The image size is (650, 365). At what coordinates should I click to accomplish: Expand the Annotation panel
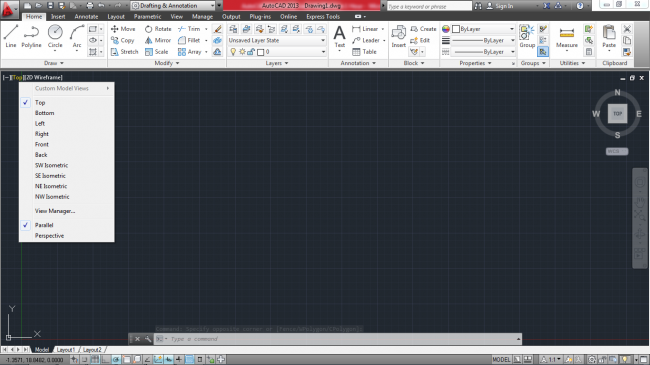pos(358,63)
